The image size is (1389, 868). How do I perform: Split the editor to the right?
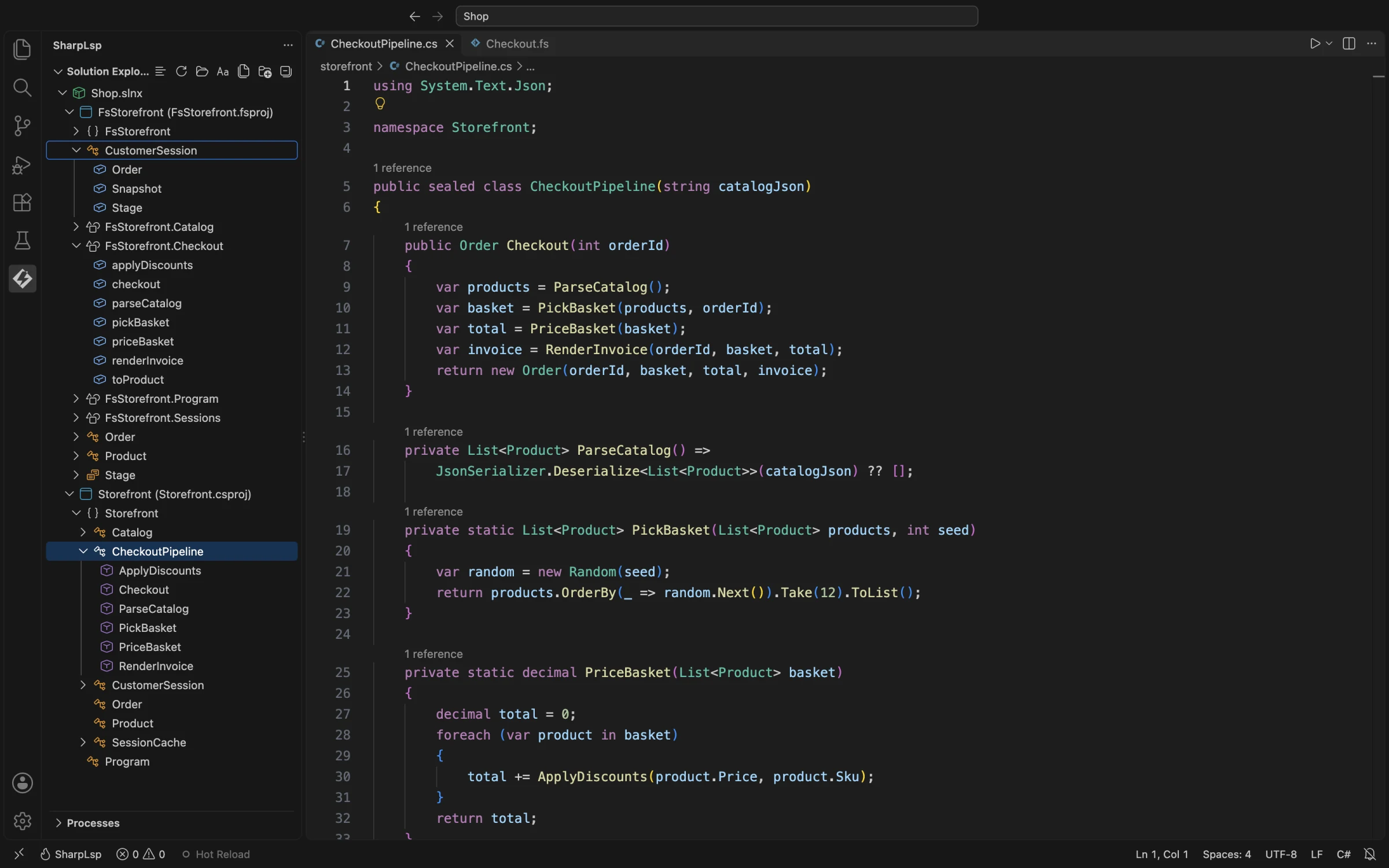[x=1348, y=44]
